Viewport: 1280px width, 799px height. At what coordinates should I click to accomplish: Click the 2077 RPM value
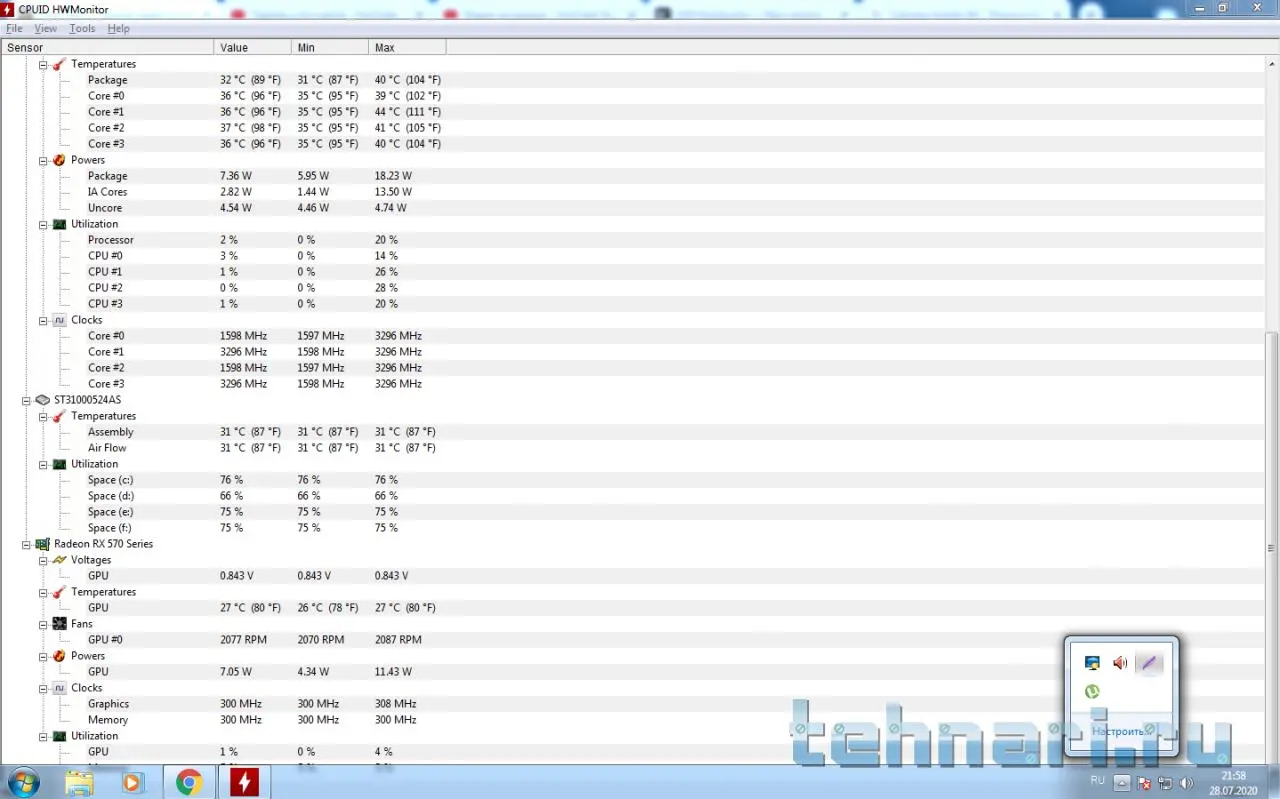point(243,640)
